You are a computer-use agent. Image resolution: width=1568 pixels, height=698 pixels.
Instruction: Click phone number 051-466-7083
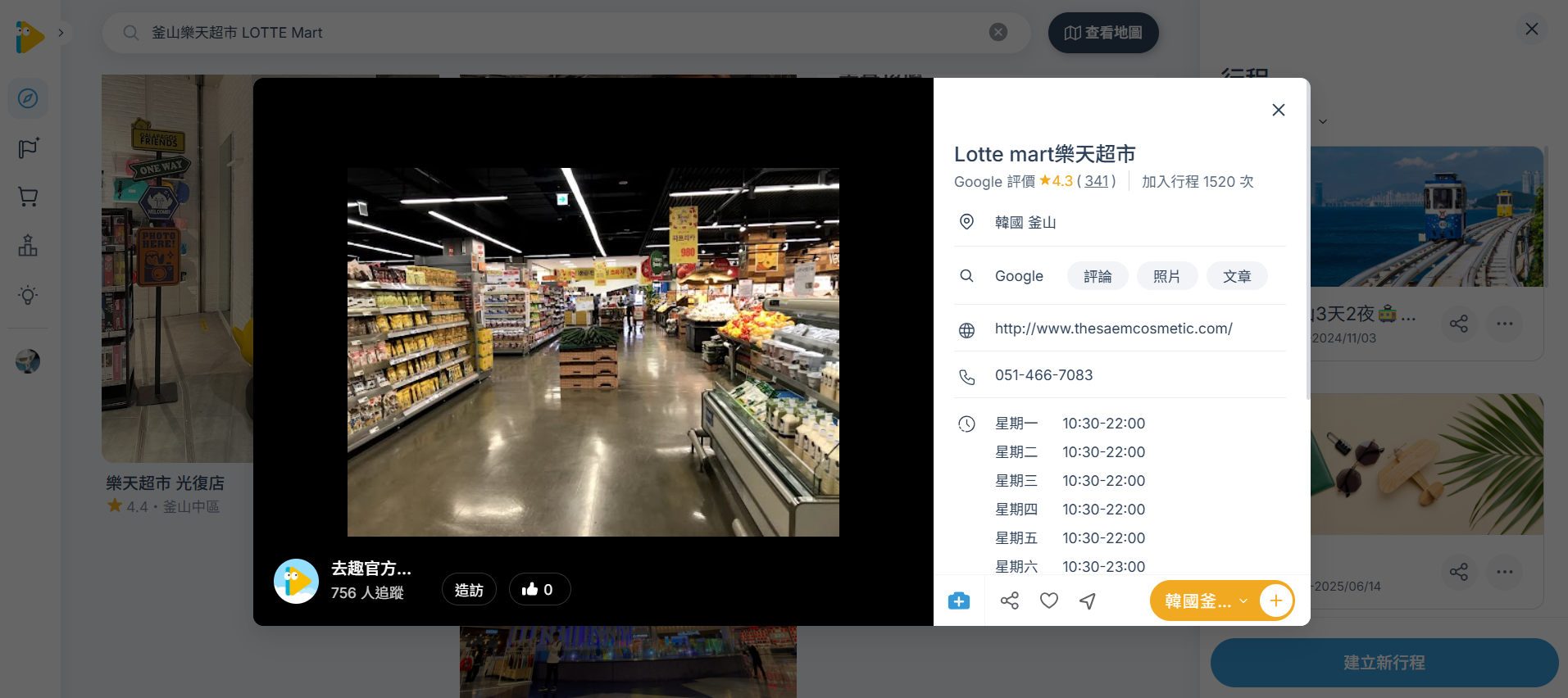click(x=1044, y=375)
